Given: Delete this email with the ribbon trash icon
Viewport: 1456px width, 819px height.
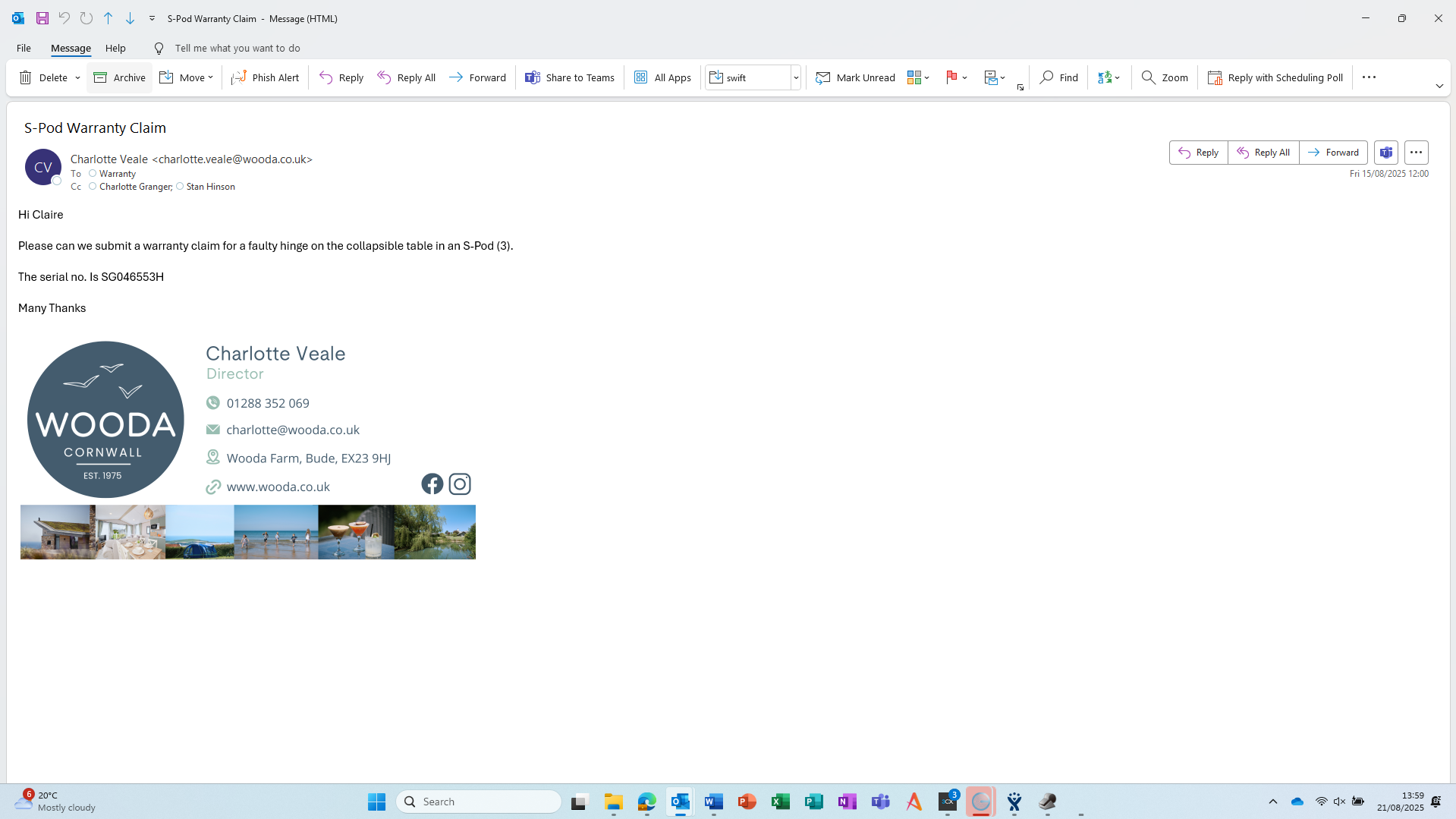Looking at the screenshot, I should point(43,77).
